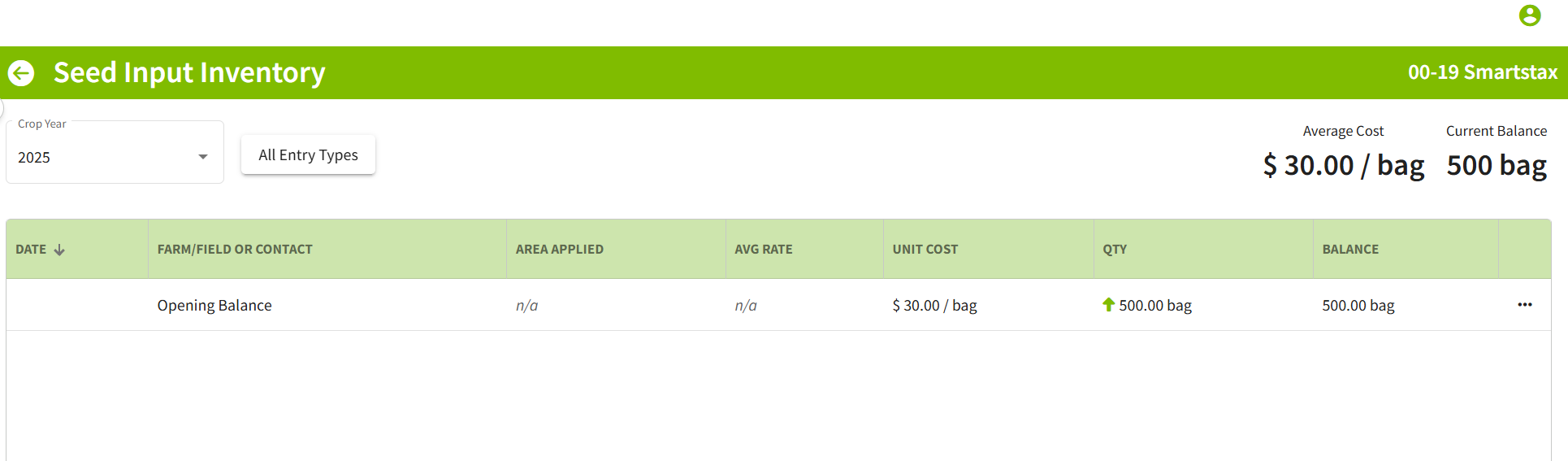Viewport: 1568px width, 461px height.
Task: Expand the Crop Year dropdown arrow
Action: 203,157
